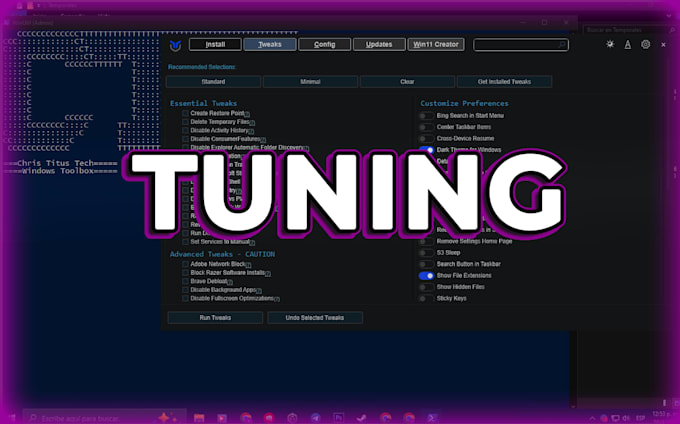Click the WinUtil logo icon
The image size is (680, 424).
tap(175, 45)
